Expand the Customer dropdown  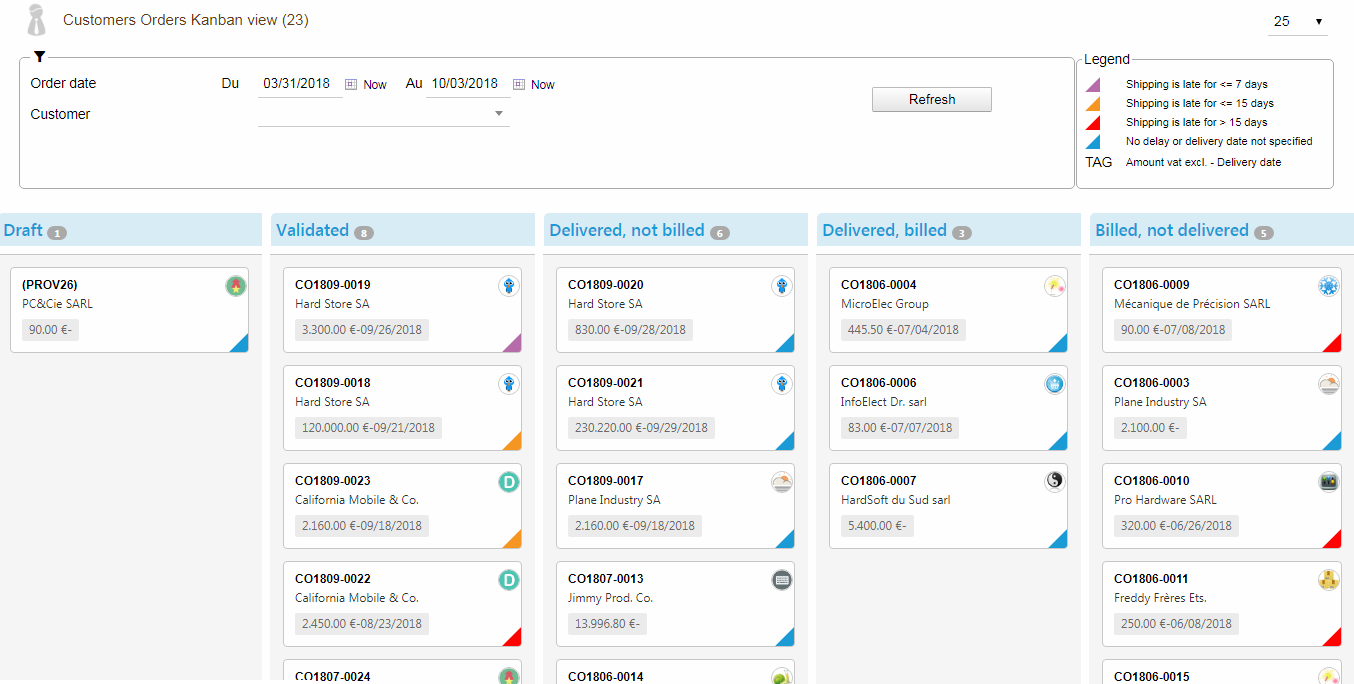[499, 114]
